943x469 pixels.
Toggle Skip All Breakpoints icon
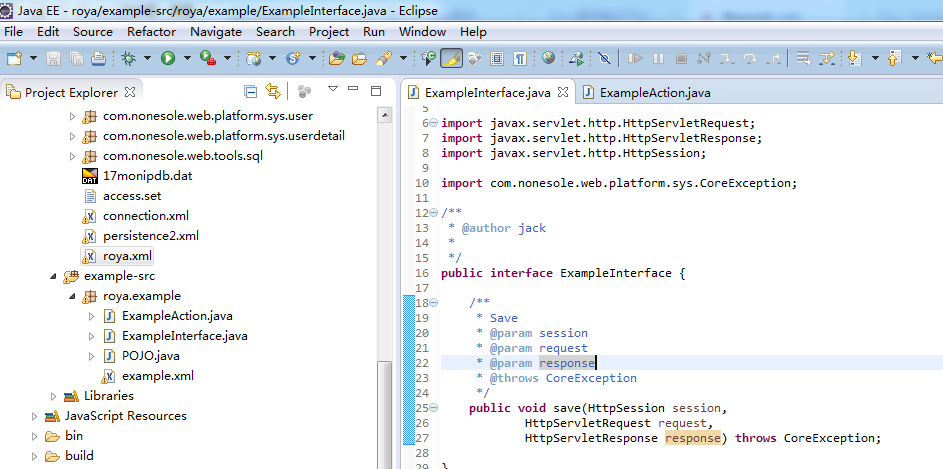coord(604,58)
